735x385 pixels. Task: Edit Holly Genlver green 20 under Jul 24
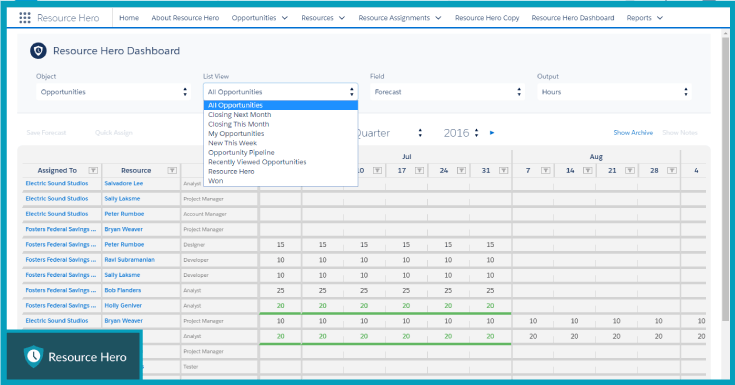448,305
